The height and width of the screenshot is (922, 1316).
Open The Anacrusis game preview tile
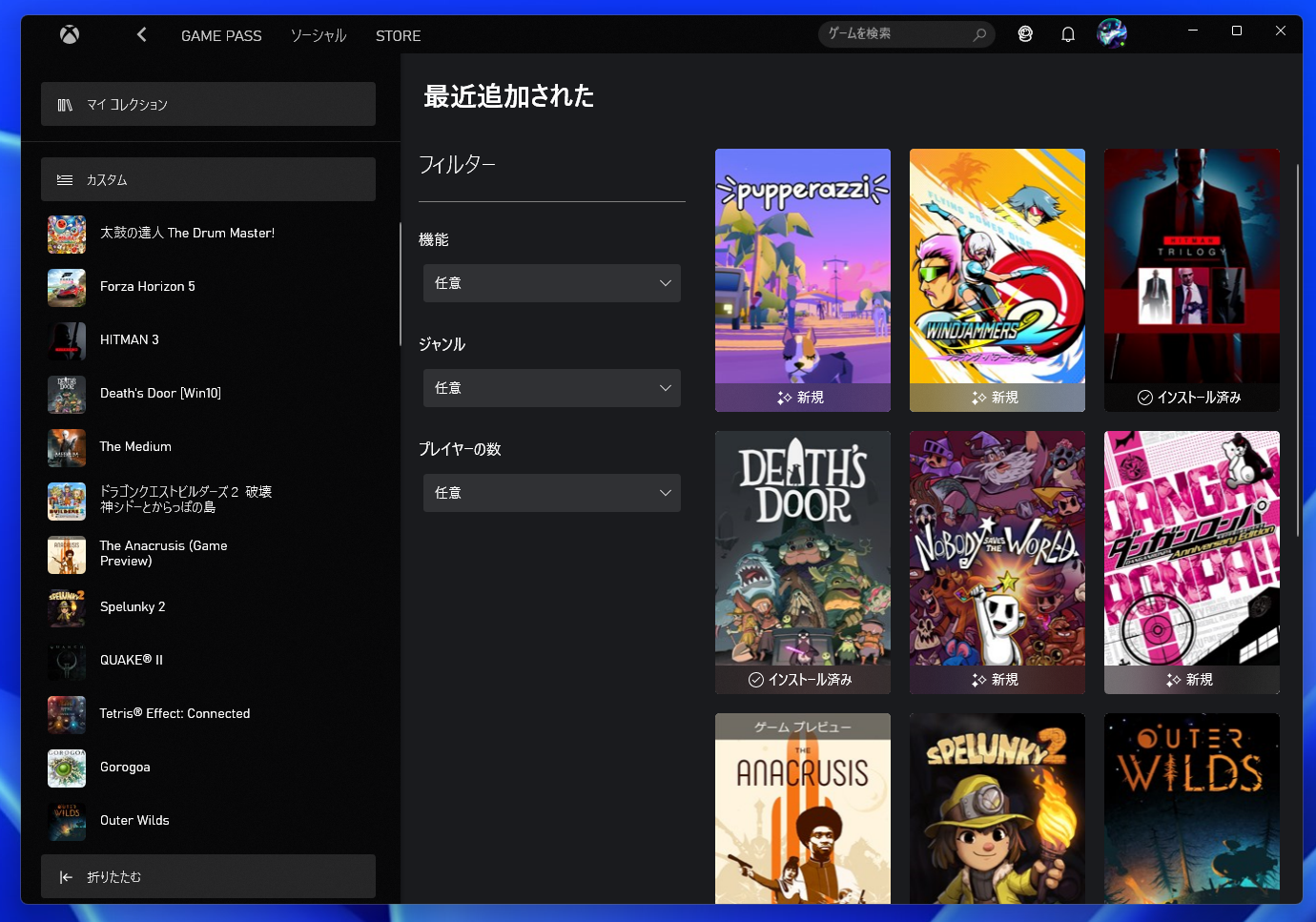803,809
